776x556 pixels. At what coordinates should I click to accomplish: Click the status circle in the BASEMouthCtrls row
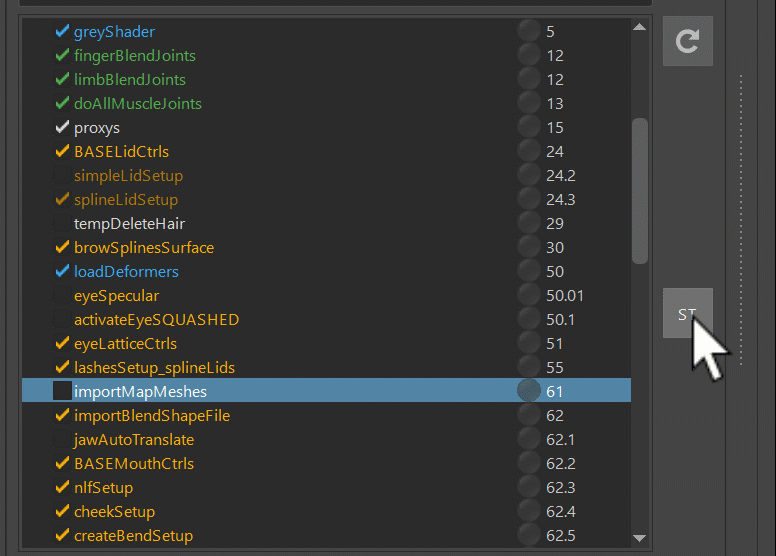tap(529, 463)
